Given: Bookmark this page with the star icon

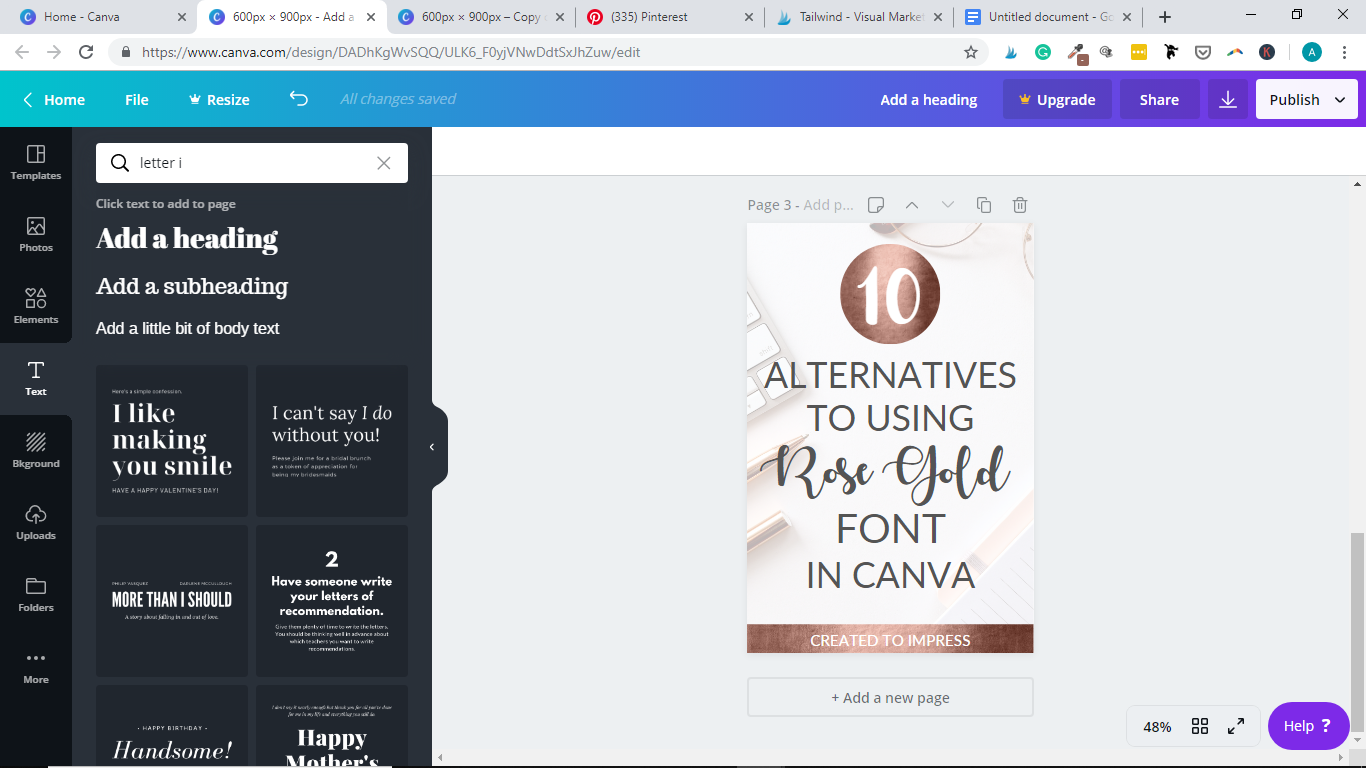Looking at the screenshot, I should point(971,53).
